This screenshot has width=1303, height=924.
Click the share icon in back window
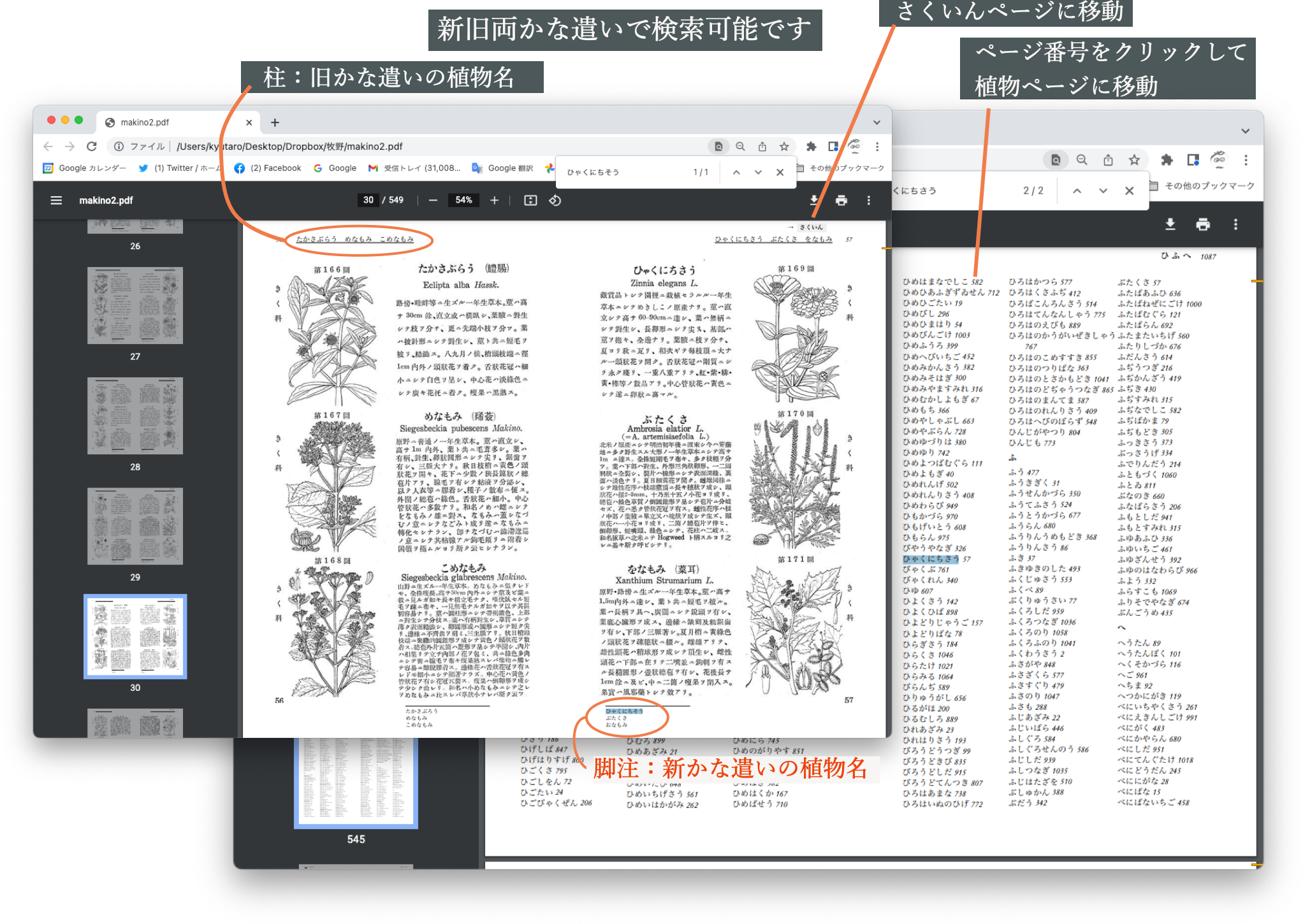(x=1108, y=160)
